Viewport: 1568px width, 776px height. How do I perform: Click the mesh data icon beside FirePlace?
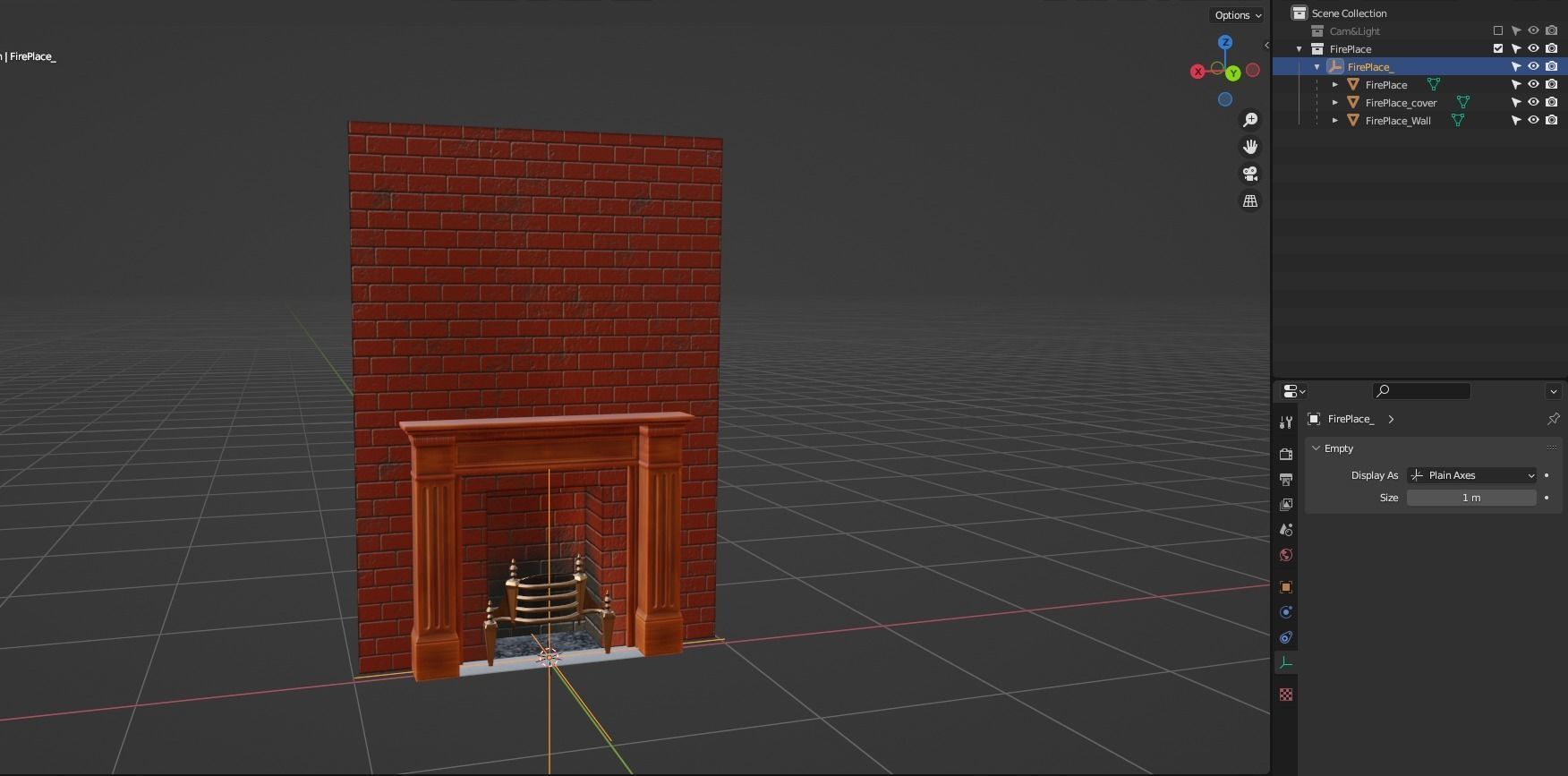[1433, 84]
